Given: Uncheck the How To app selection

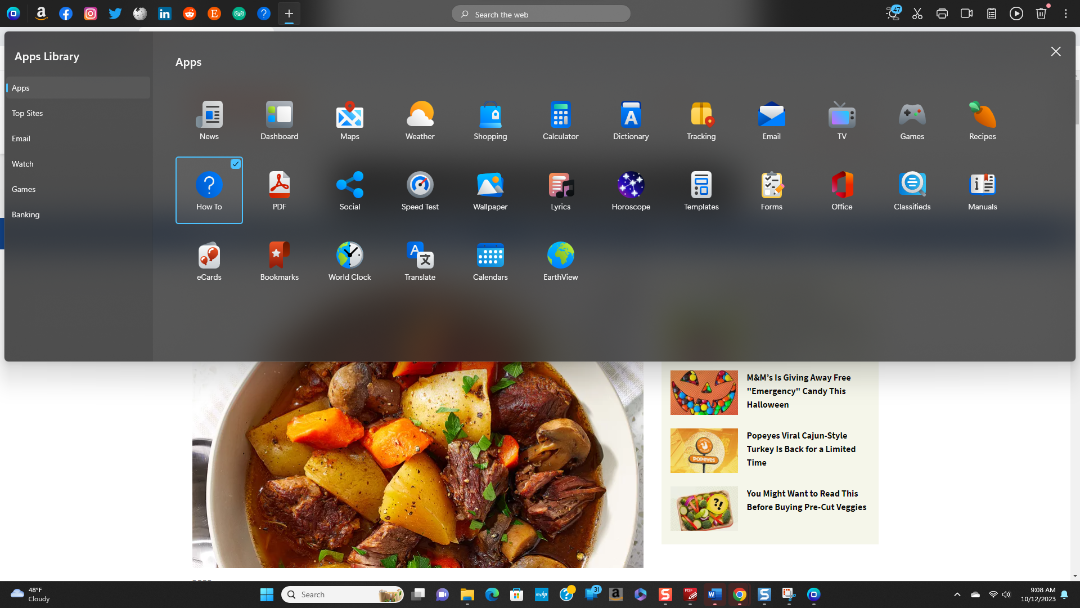Looking at the screenshot, I should pyautogui.click(x=235, y=164).
